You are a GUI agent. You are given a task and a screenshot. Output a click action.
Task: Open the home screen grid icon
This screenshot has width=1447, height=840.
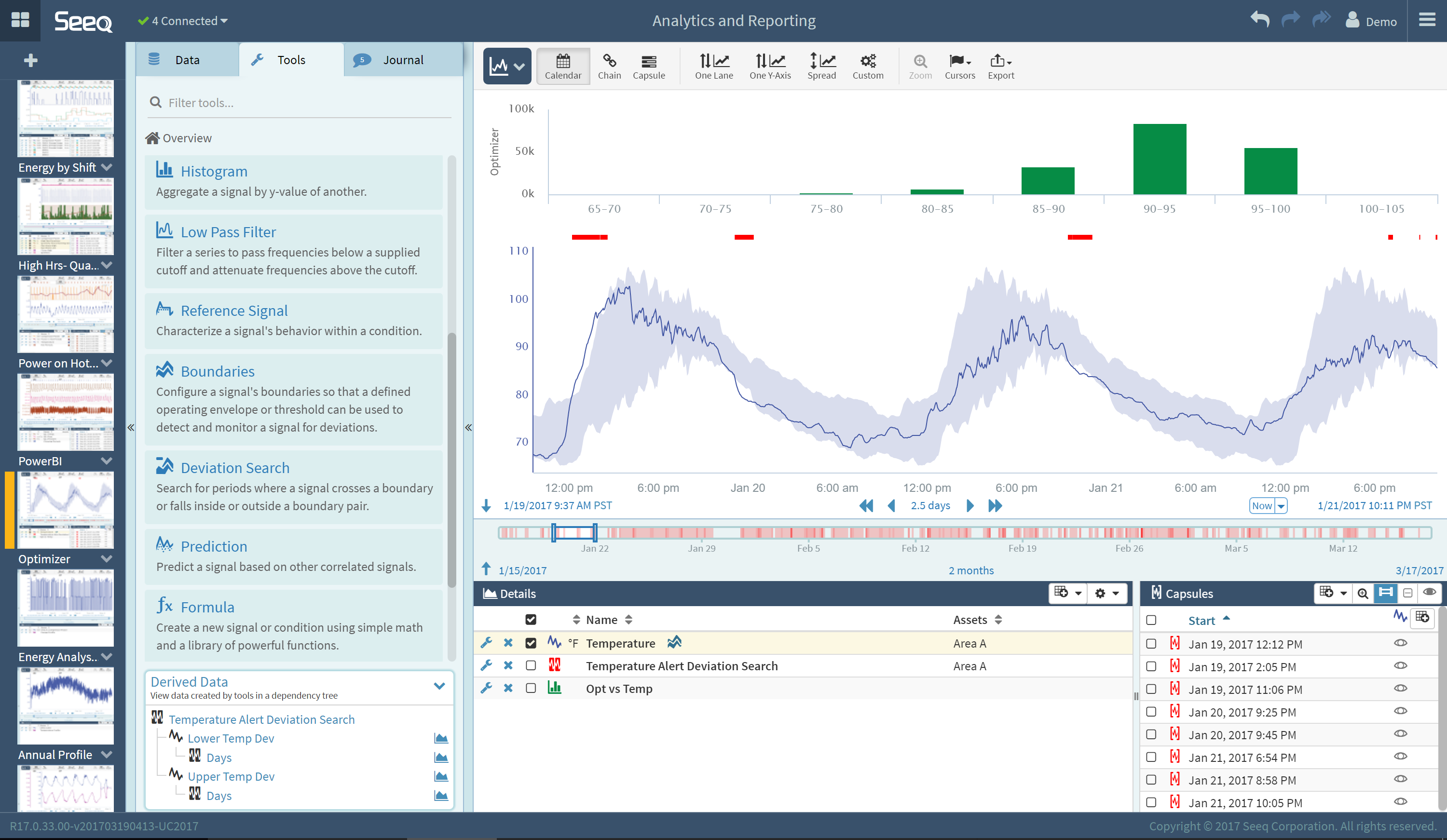pos(20,20)
